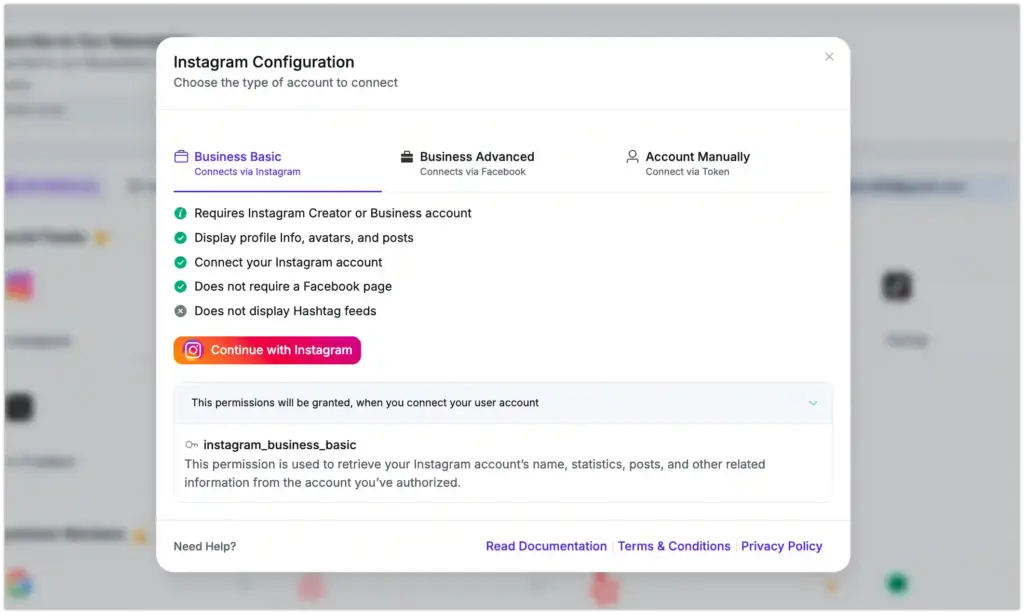Open the Privacy Policy
This screenshot has width=1024, height=614.
(782, 546)
